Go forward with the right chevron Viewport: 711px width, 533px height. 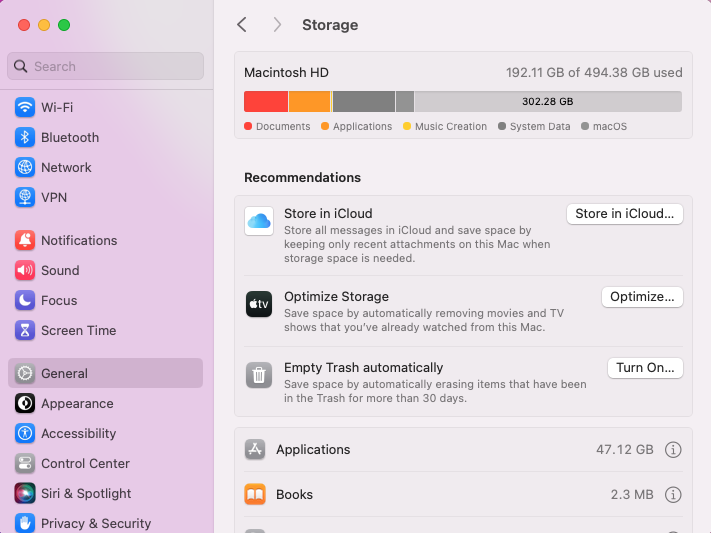click(277, 25)
